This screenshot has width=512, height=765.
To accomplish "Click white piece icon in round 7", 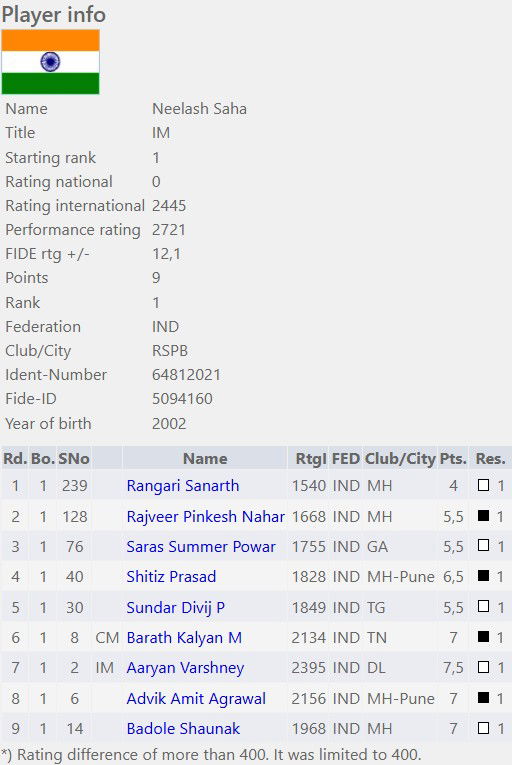I will (x=483, y=667).
